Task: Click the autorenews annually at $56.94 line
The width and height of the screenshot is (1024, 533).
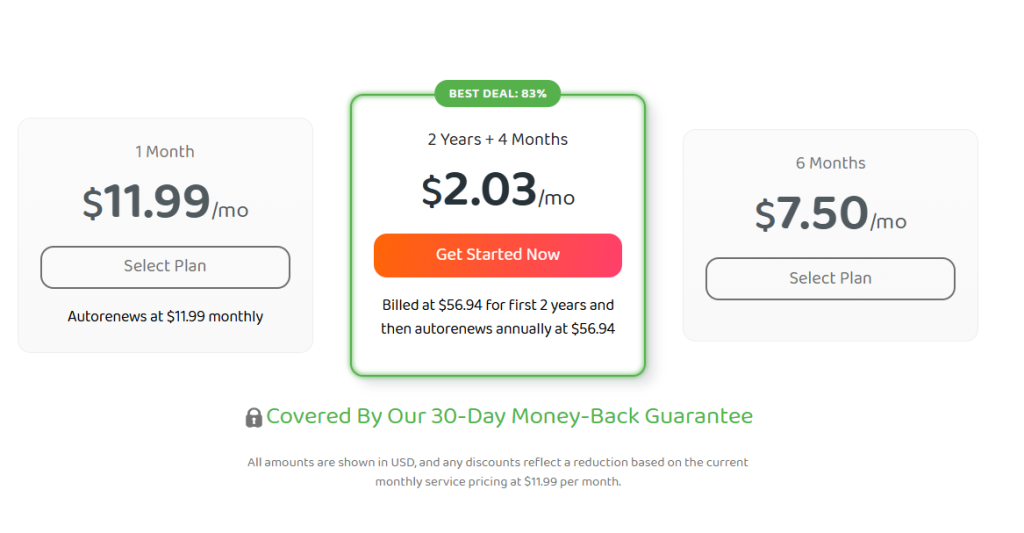Action: pos(497,329)
